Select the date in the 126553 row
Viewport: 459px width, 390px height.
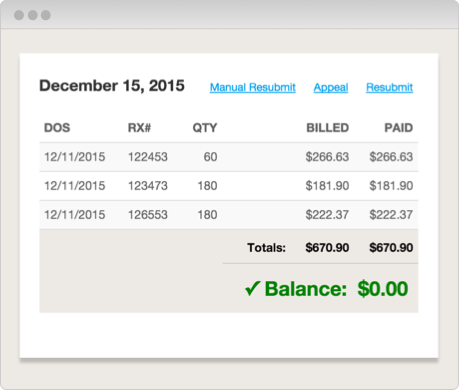(75, 215)
